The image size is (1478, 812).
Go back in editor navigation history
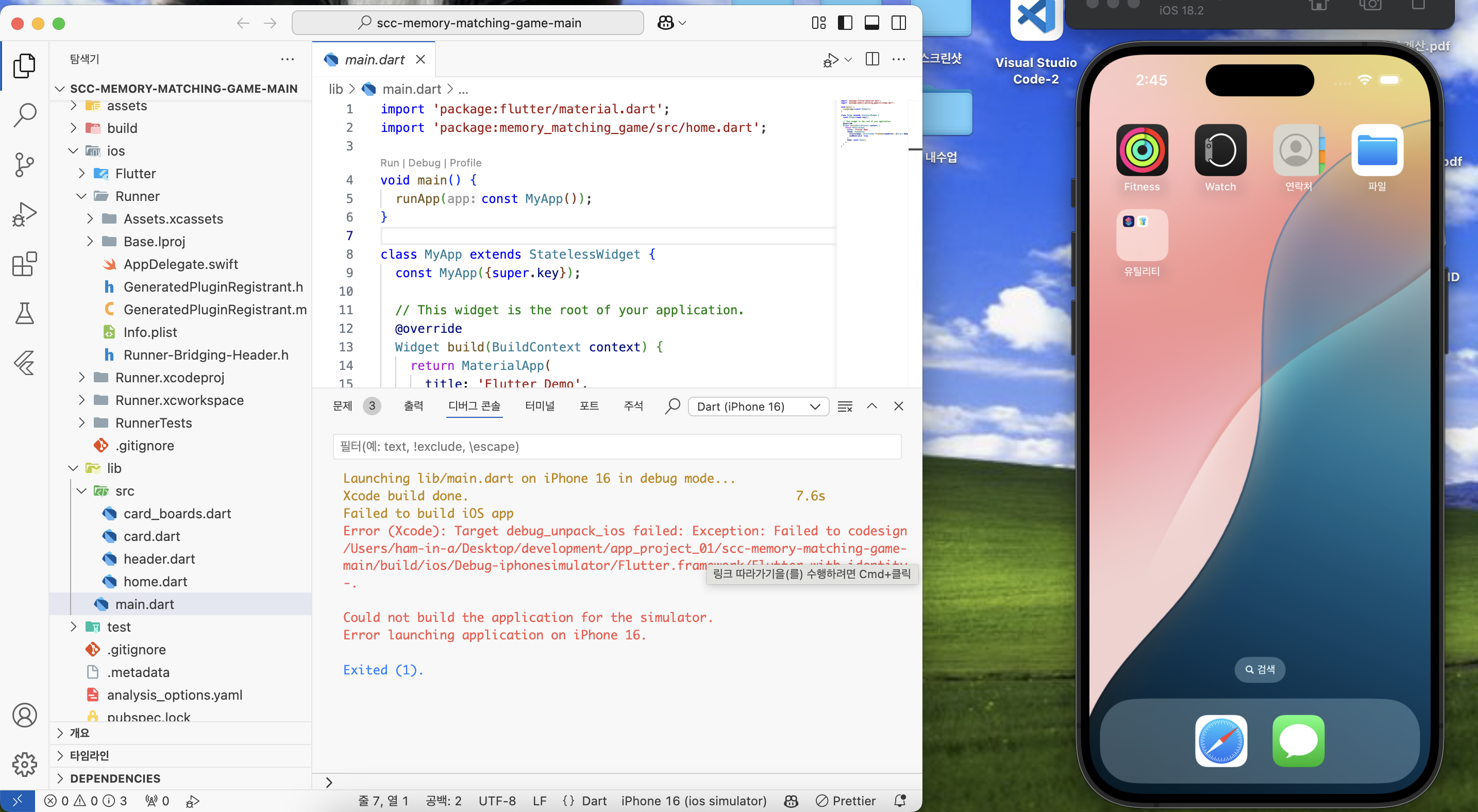click(243, 23)
